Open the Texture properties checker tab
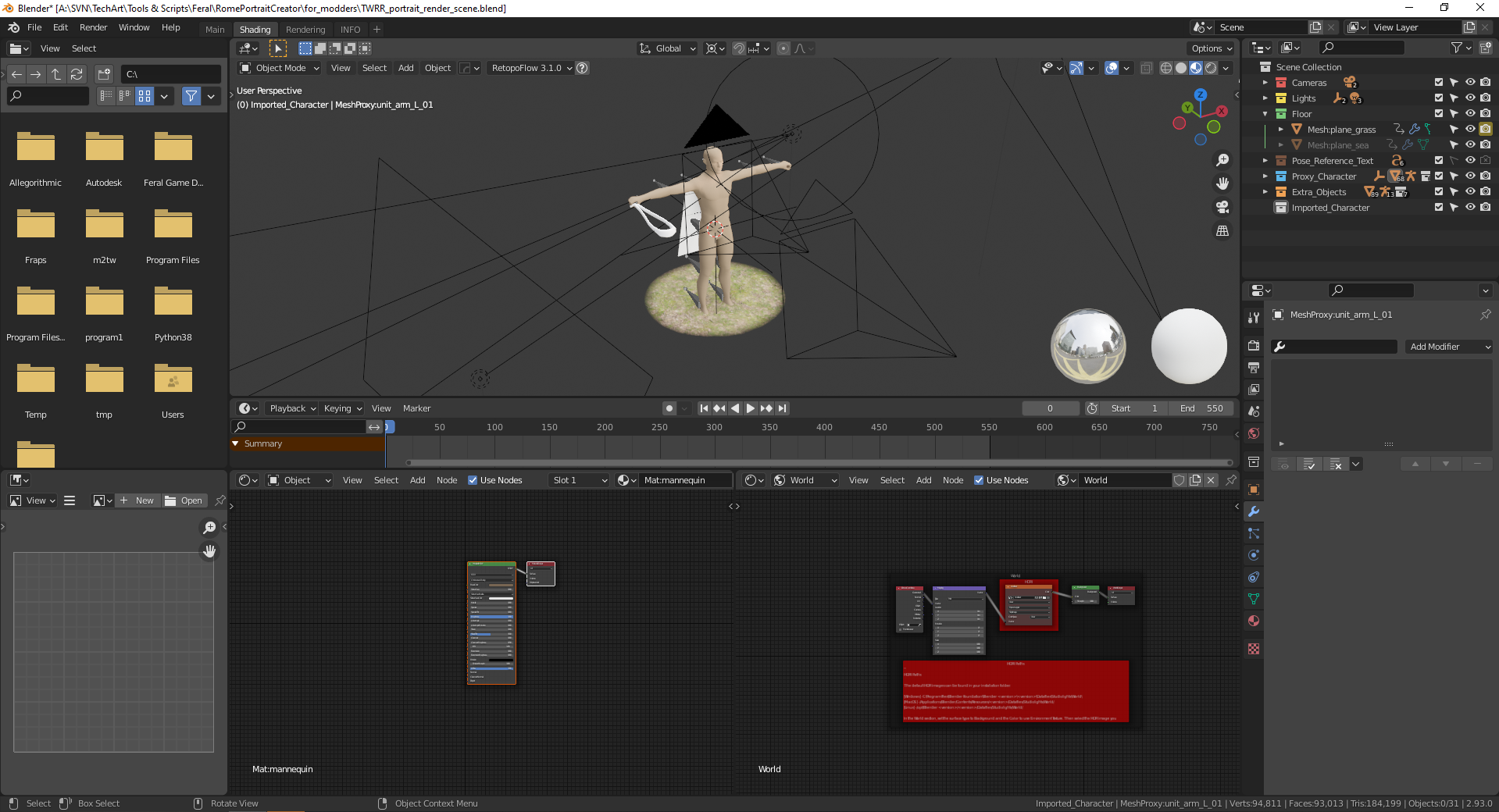Screen dimensions: 1499x812 (x=1254, y=649)
